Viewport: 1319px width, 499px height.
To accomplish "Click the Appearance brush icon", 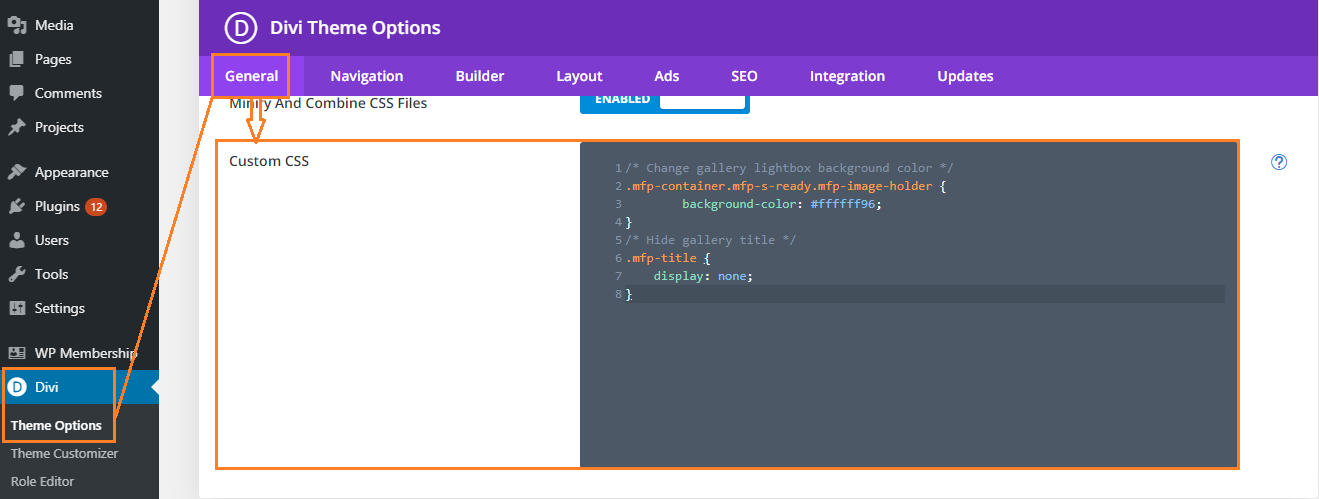I will [16, 172].
